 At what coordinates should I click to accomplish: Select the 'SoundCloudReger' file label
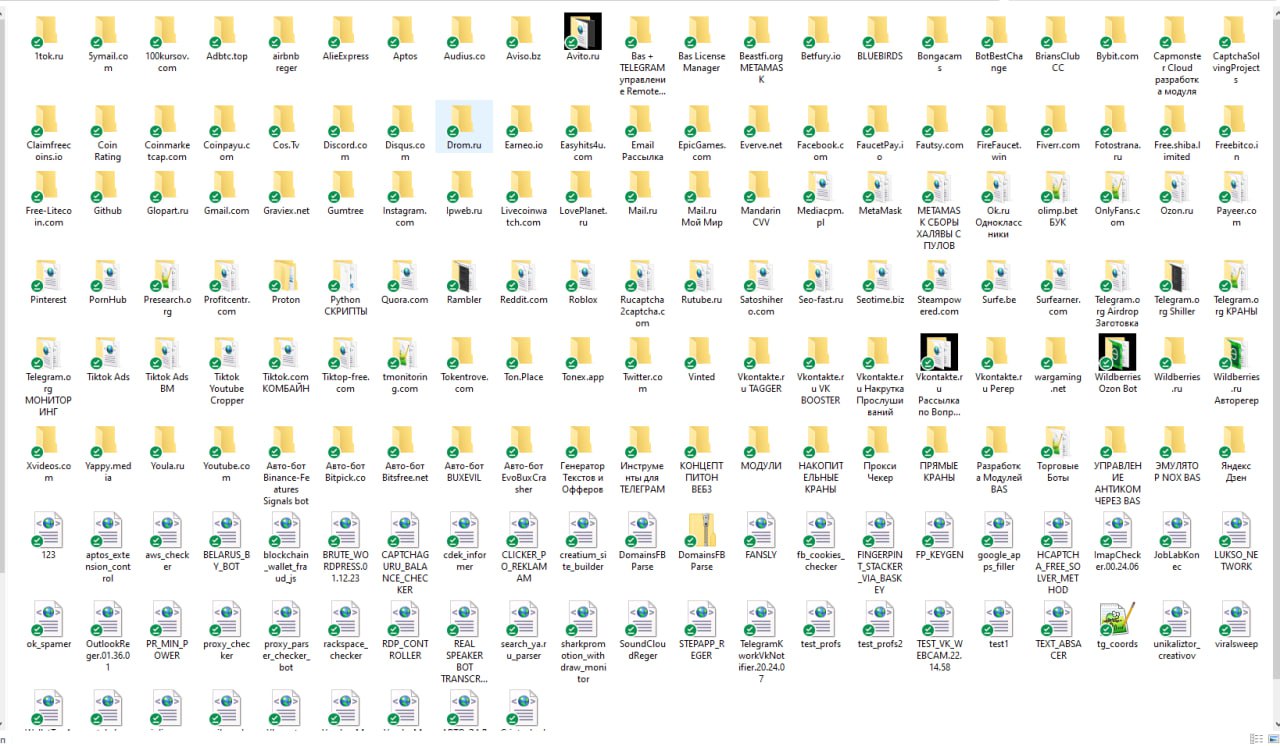(642, 650)
